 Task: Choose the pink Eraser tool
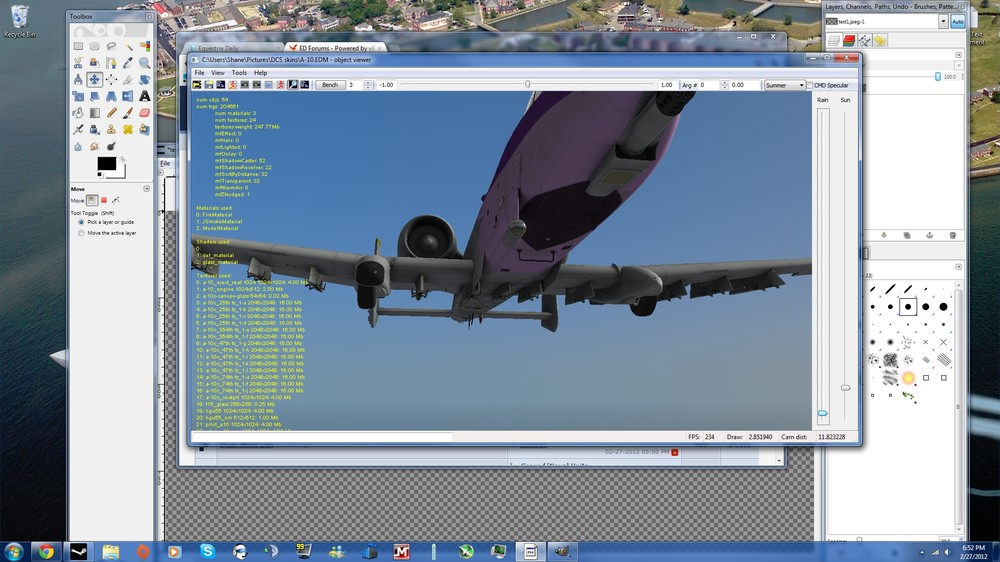(144, 113)
